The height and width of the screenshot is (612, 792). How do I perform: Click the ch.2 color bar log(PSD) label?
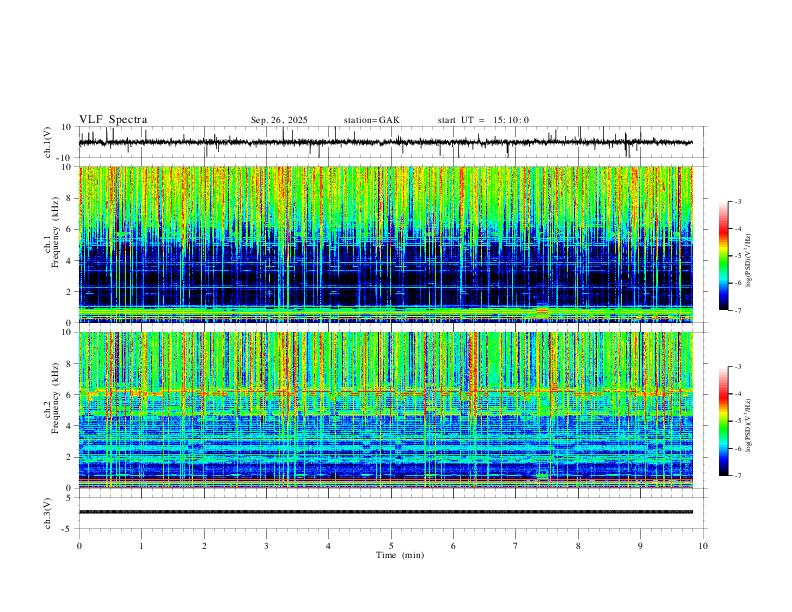tap(748, 425)
